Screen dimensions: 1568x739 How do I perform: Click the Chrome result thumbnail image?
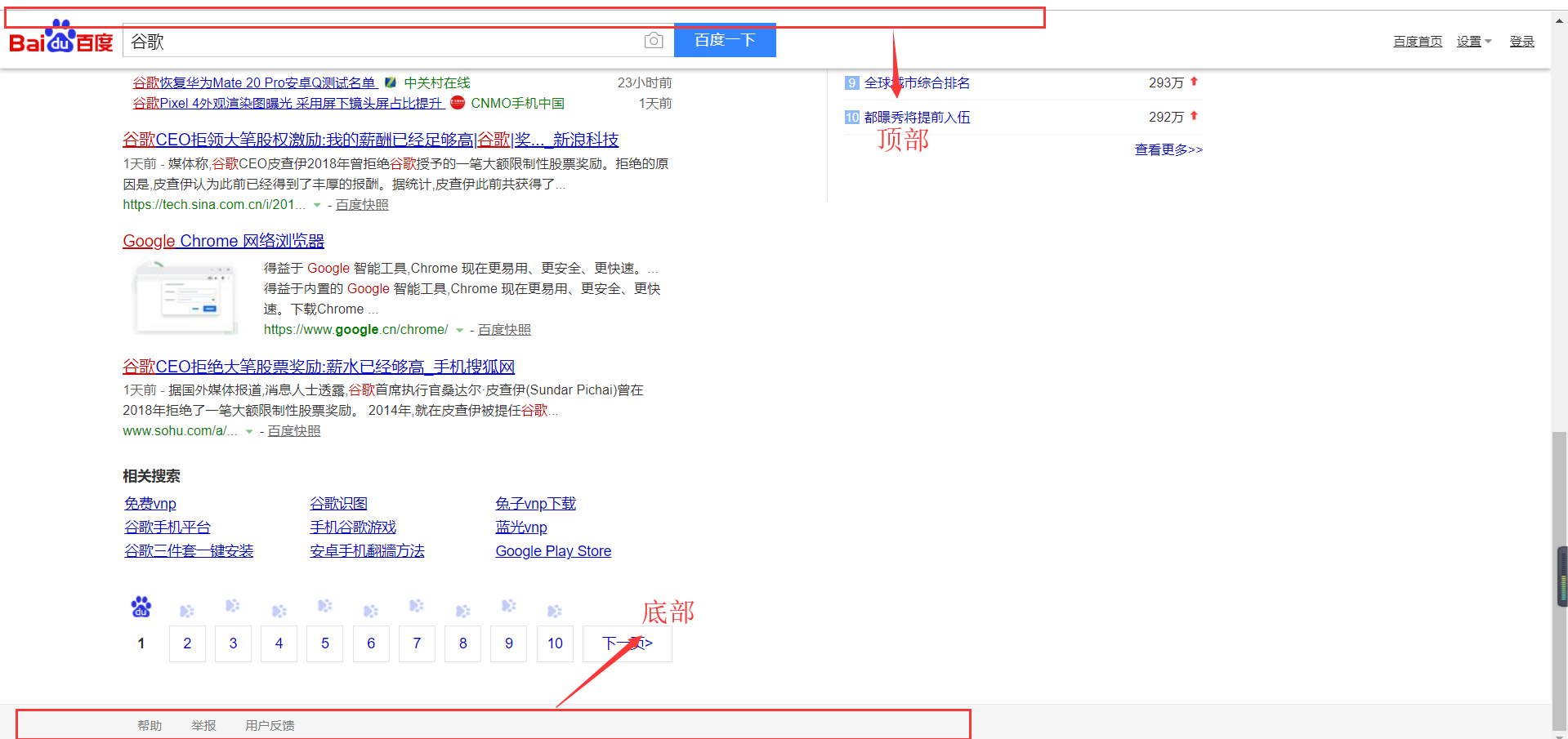pos(186,298)
